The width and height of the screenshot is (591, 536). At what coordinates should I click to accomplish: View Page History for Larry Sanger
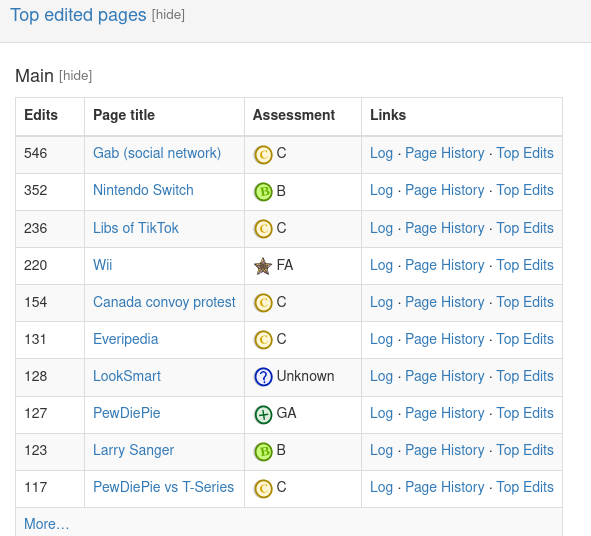tap(445, 450)
